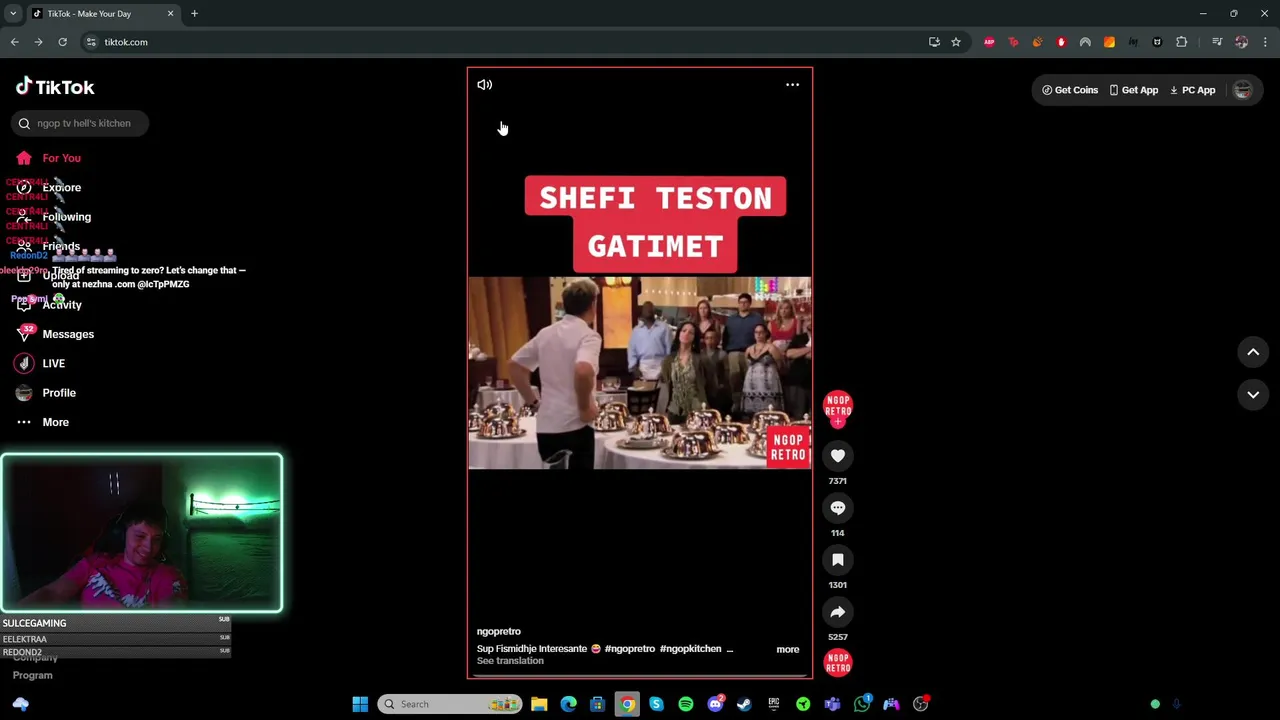Screen dimensions: 1280x720
Task: Open the Chrome profile avatar
Action: coord(1241,42)
